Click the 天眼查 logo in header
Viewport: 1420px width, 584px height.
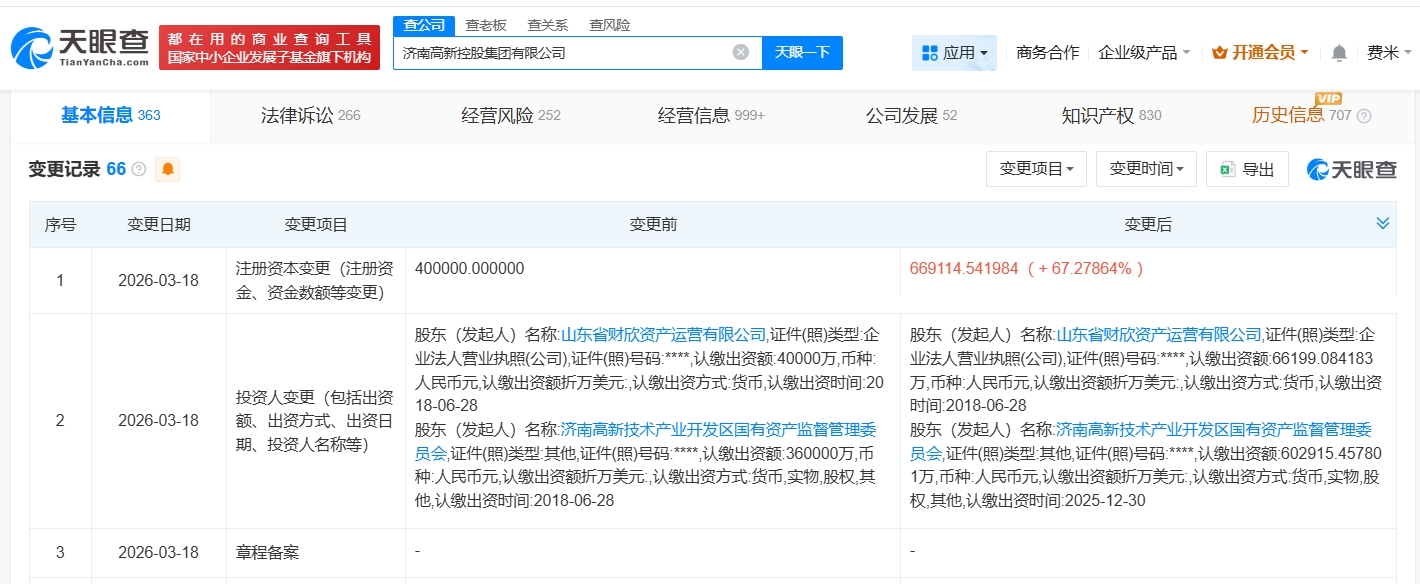80,47
